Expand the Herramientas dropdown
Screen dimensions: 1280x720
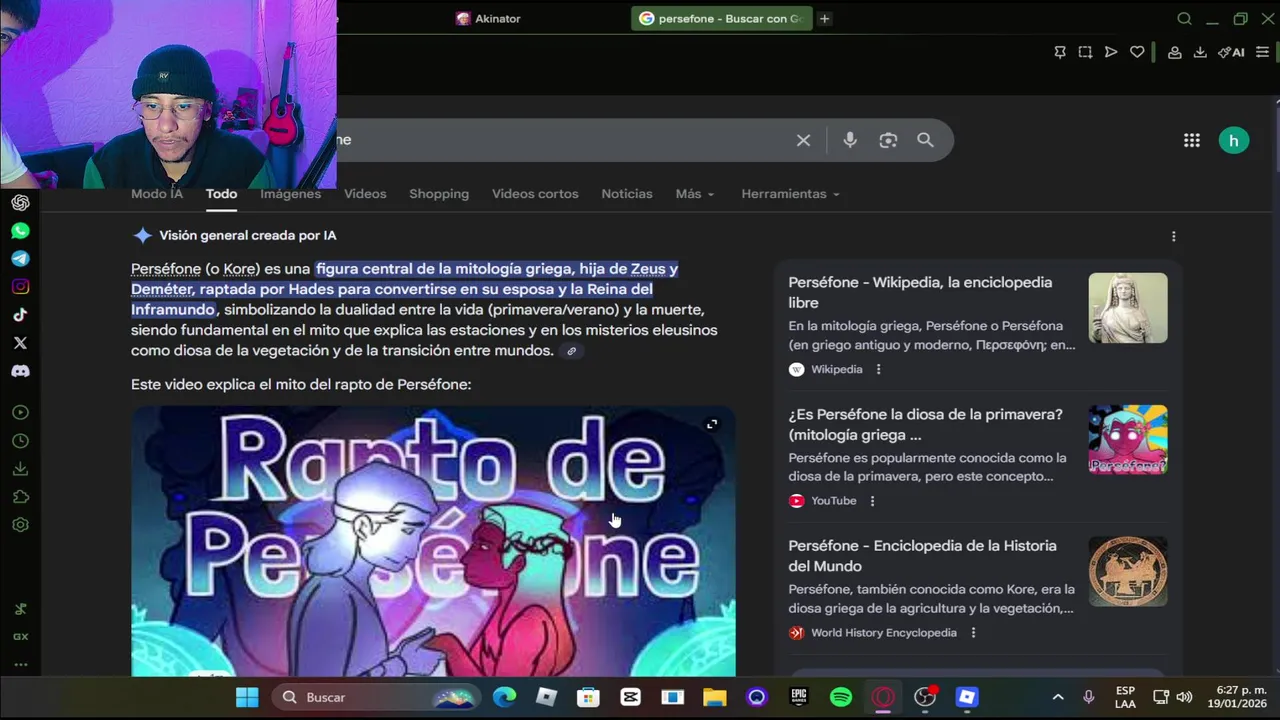790,194
